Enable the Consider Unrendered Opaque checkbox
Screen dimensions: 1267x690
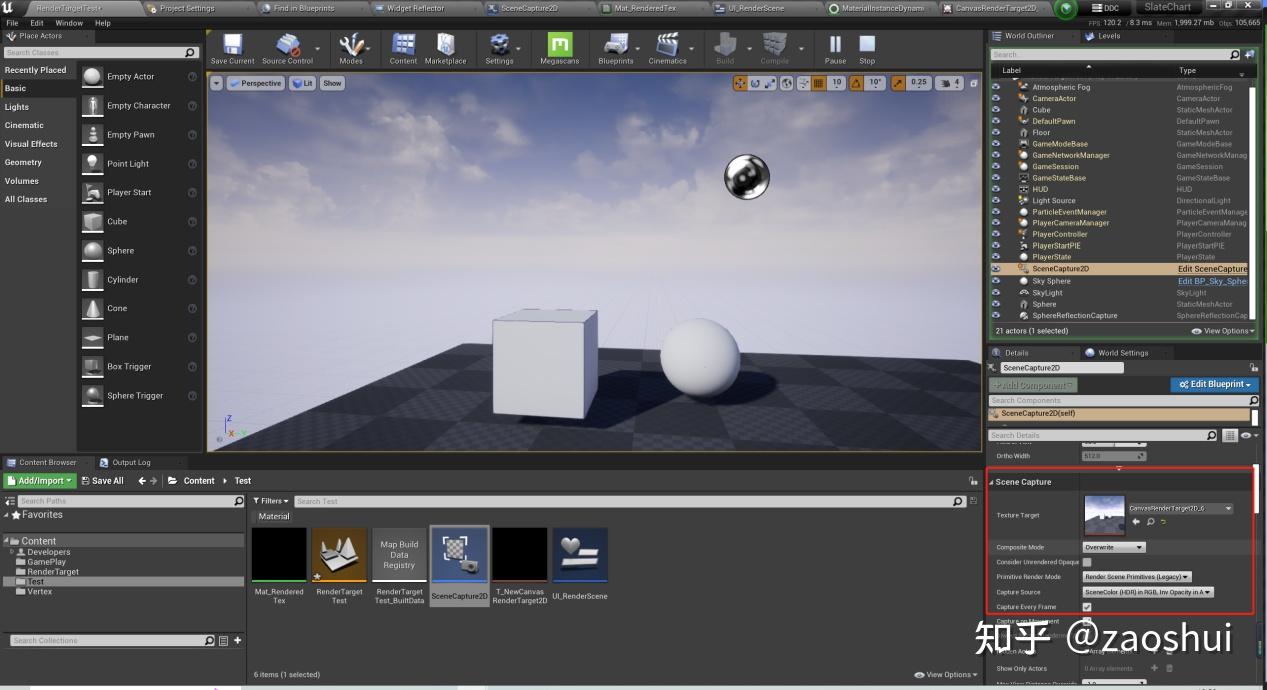1087,562
